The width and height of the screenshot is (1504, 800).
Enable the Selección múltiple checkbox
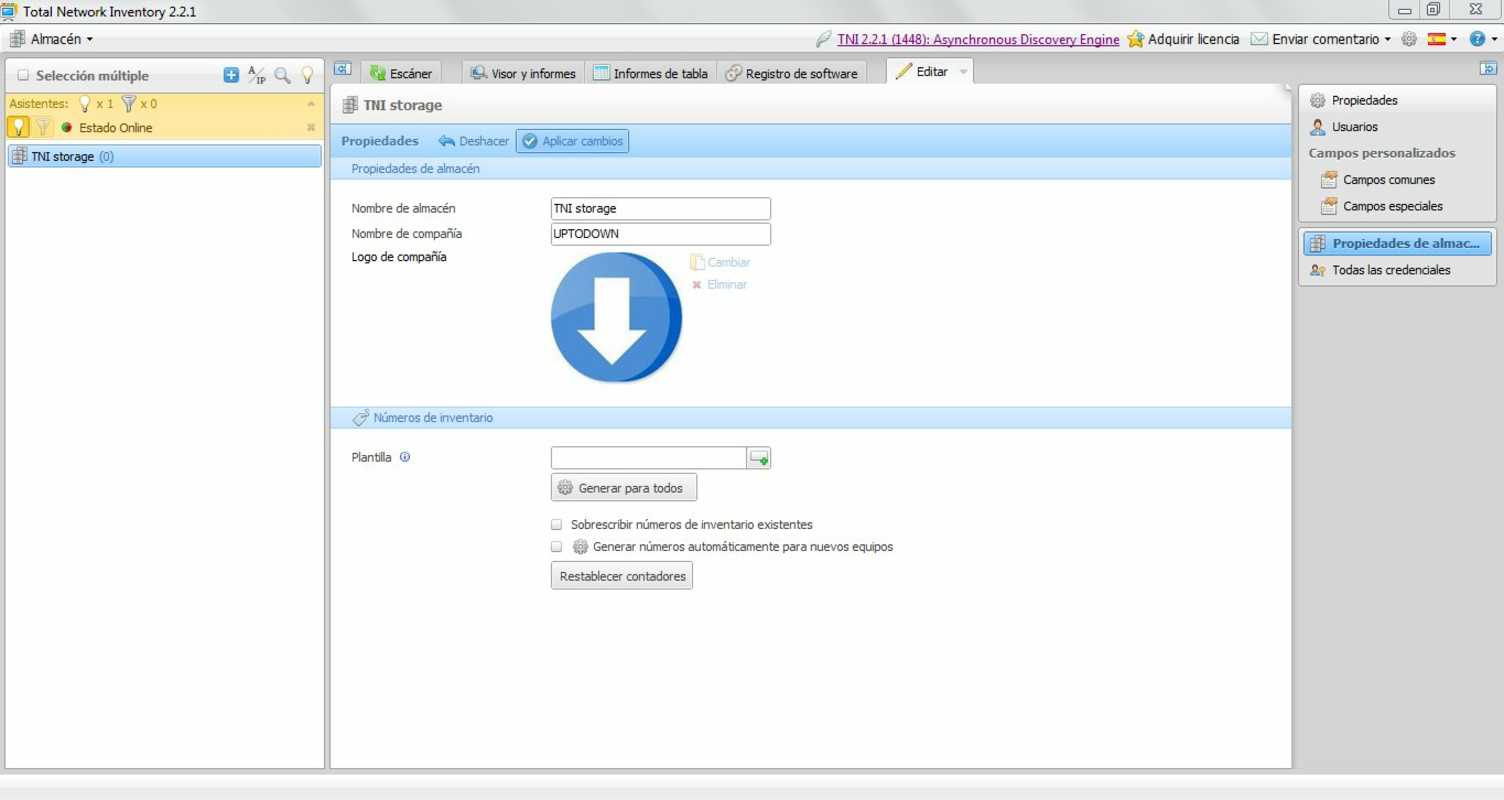(x=24, y=75)
